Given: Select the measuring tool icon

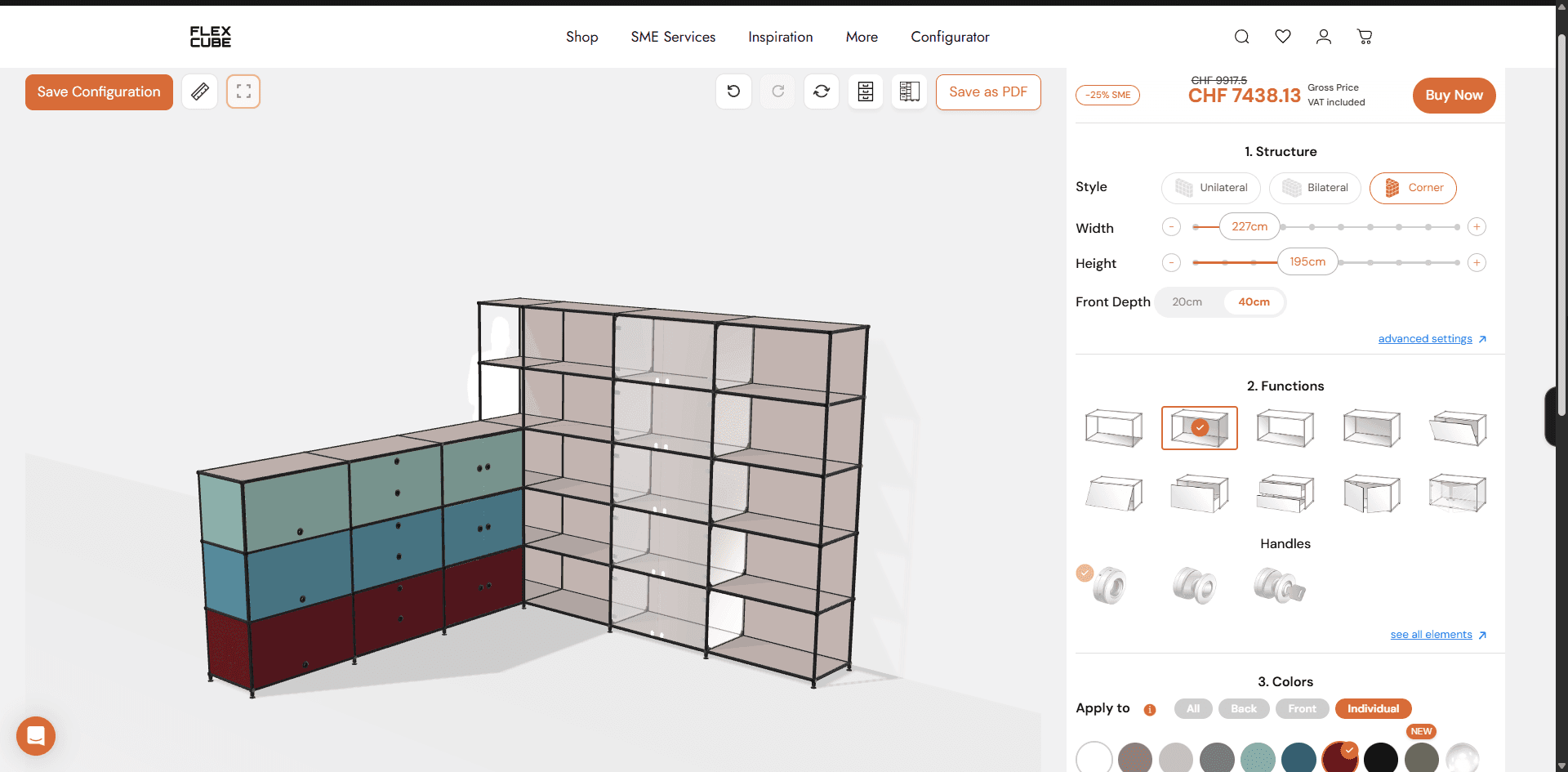Looking at the screenshot, I should pos(199,91).
